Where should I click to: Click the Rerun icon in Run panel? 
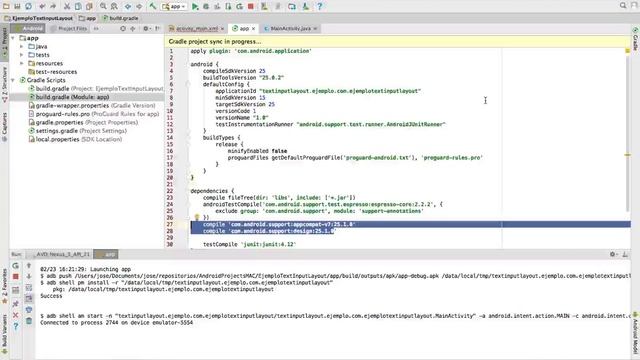point(16,266)
